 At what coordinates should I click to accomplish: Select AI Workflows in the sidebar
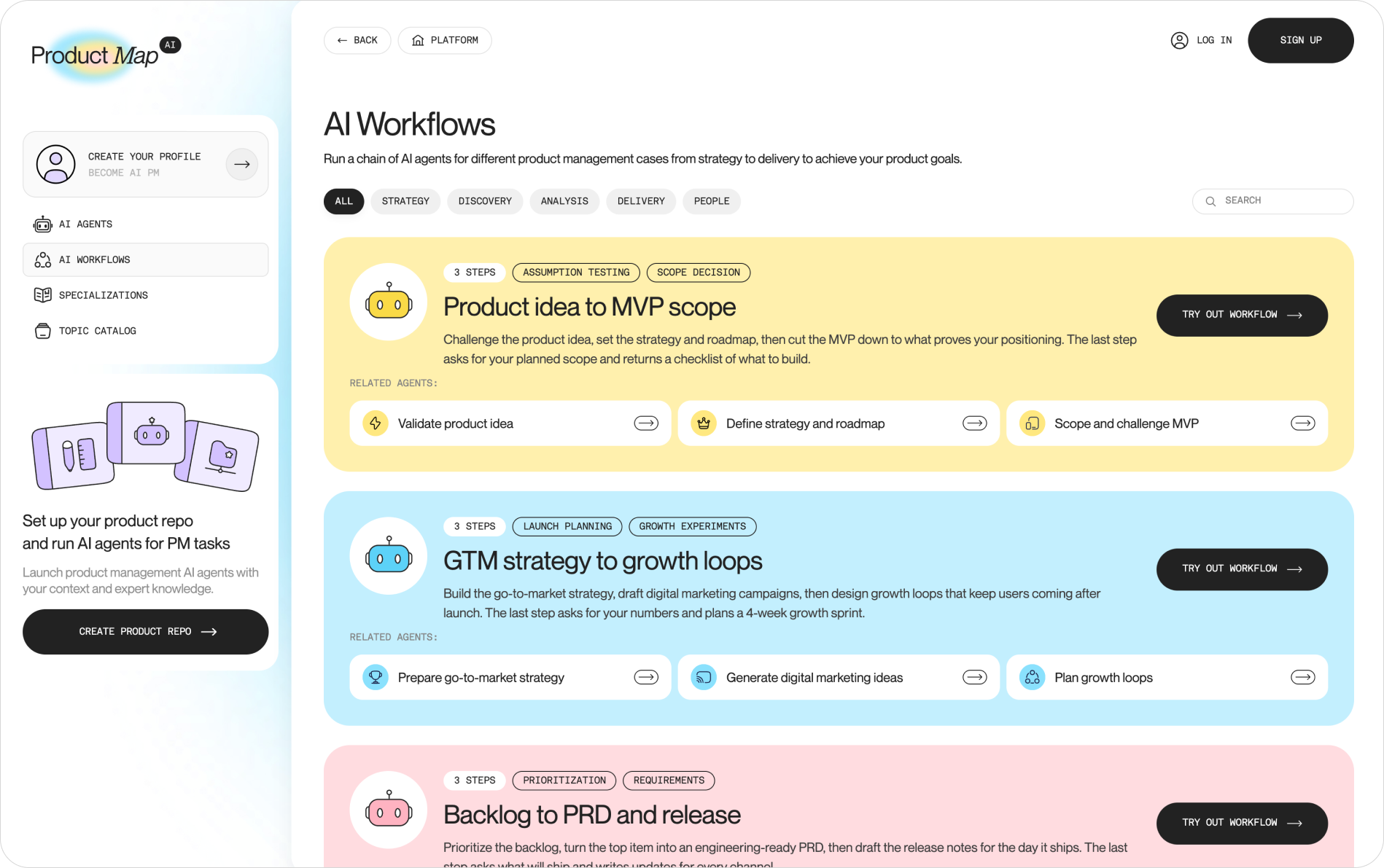click(146, 259)
